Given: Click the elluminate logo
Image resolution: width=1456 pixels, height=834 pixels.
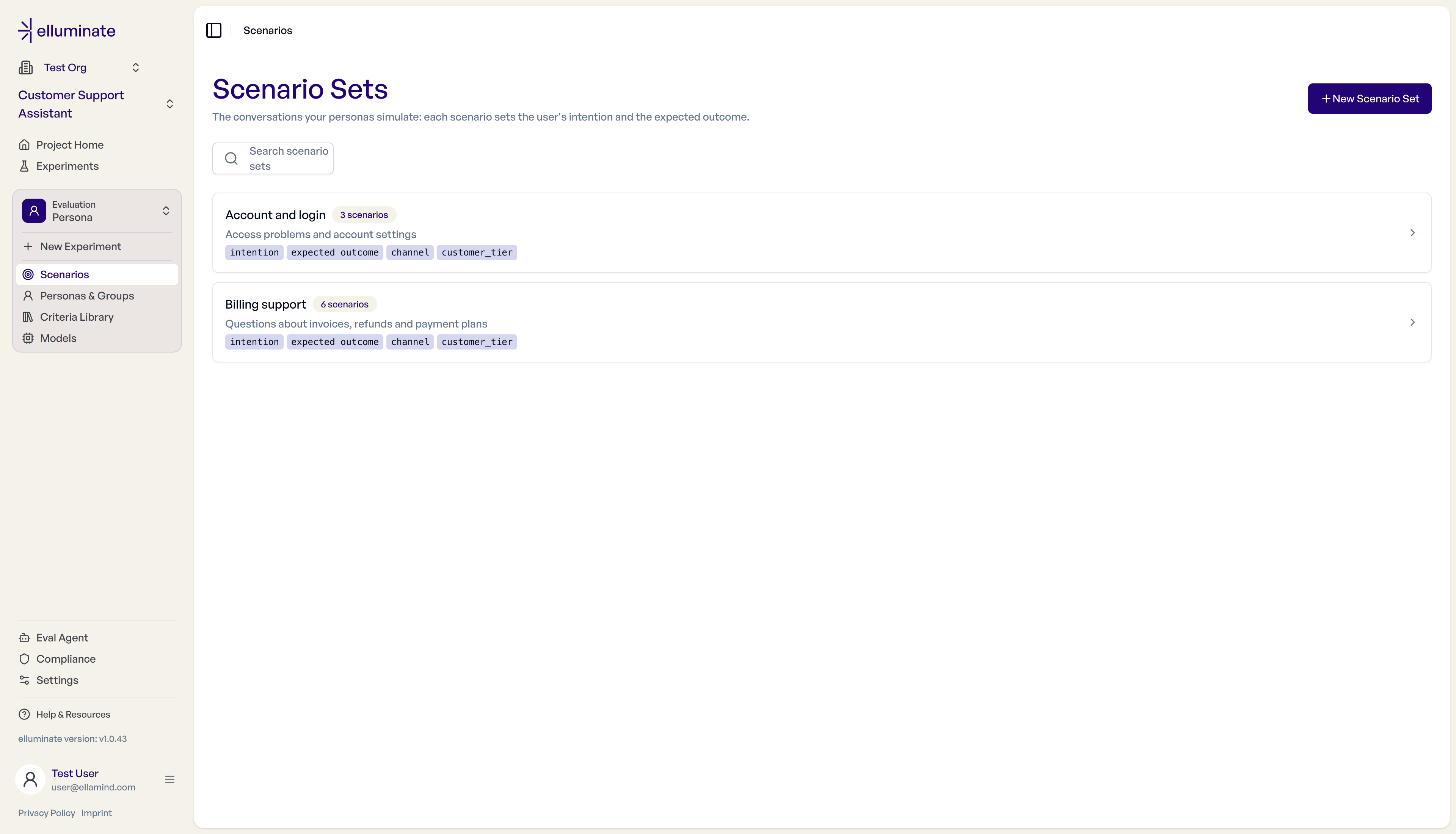Looking at the screenshot, I should pos(66,31).
